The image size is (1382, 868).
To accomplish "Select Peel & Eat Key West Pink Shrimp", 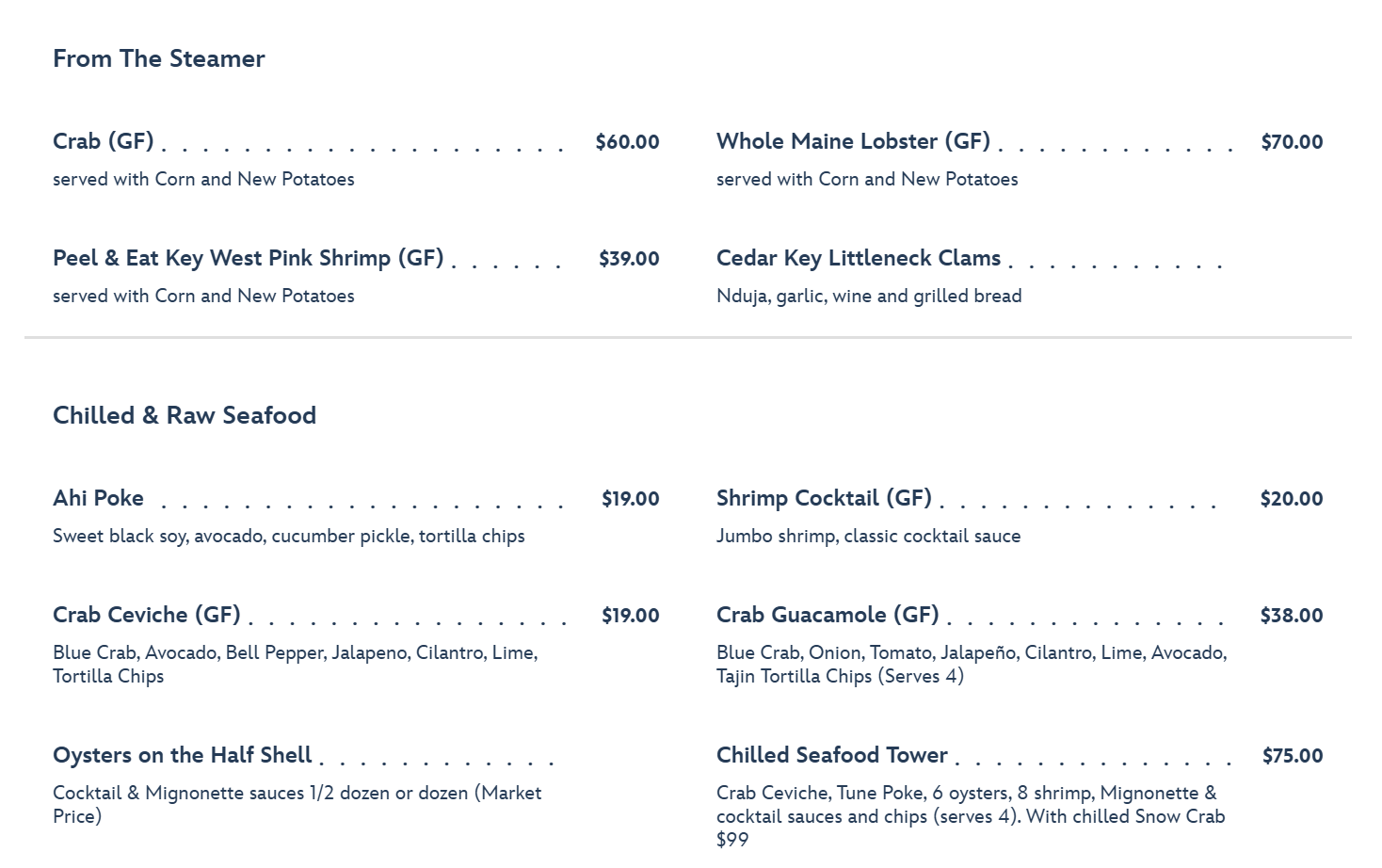I will [x=249, y=258].
